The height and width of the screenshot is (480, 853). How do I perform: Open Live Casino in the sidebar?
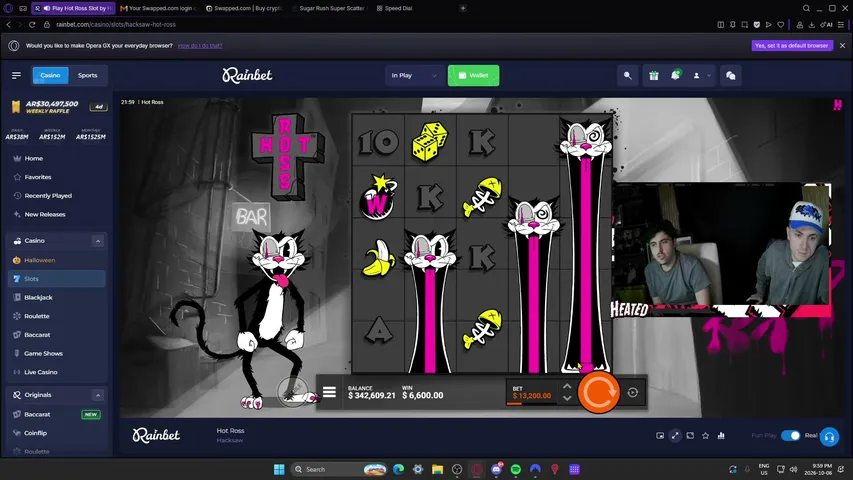click(x=40, y=372)
